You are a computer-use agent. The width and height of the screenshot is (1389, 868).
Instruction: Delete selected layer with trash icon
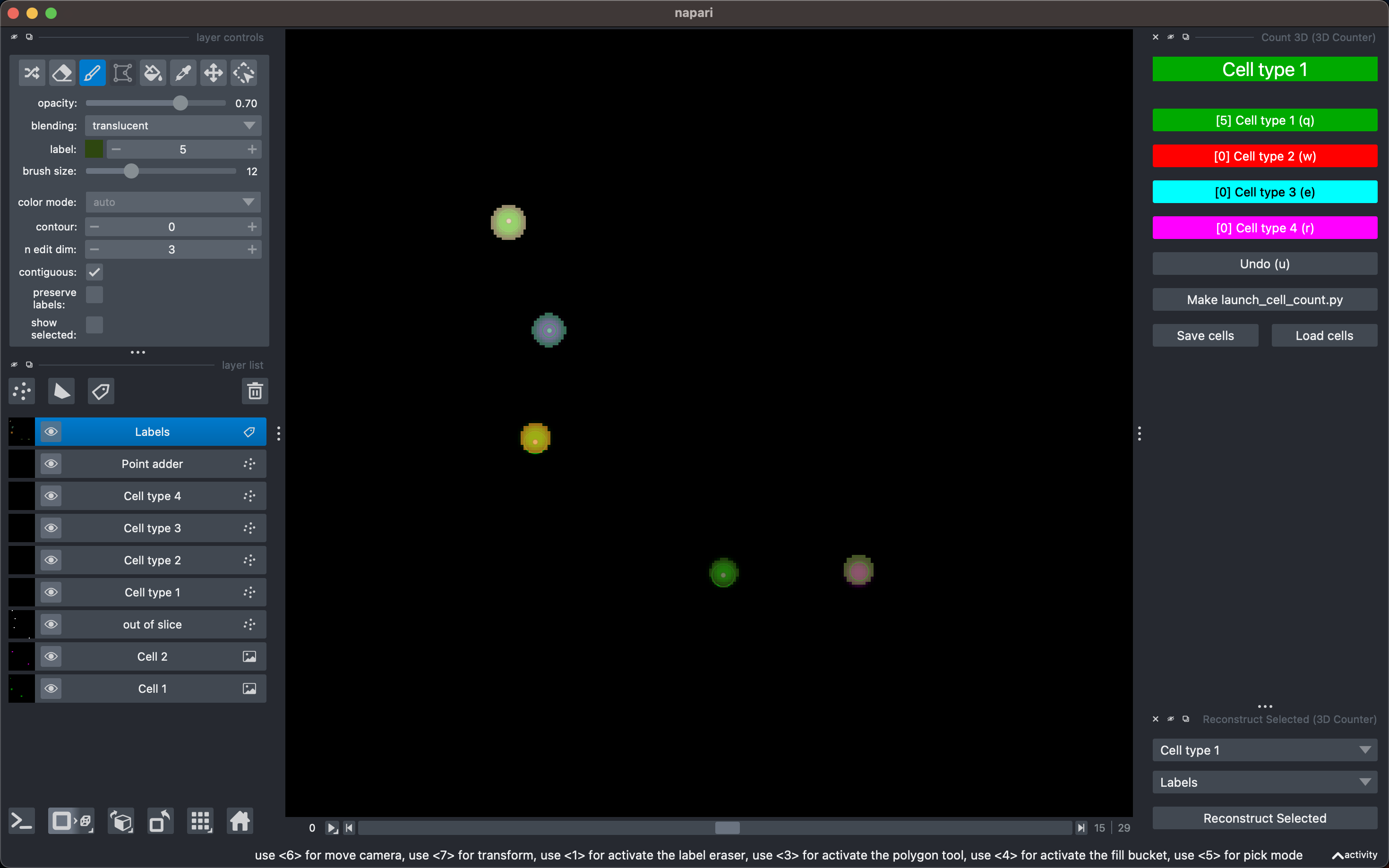(255, 391)
